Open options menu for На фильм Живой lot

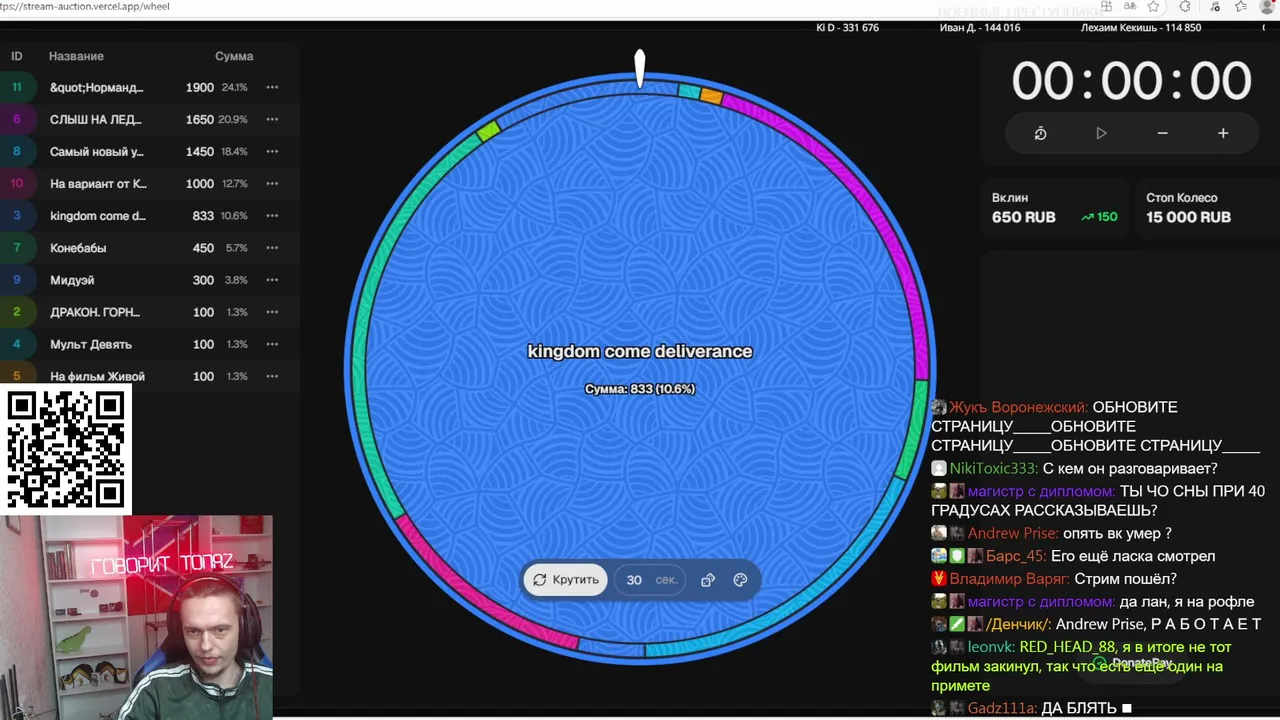[x=272, y=376]
